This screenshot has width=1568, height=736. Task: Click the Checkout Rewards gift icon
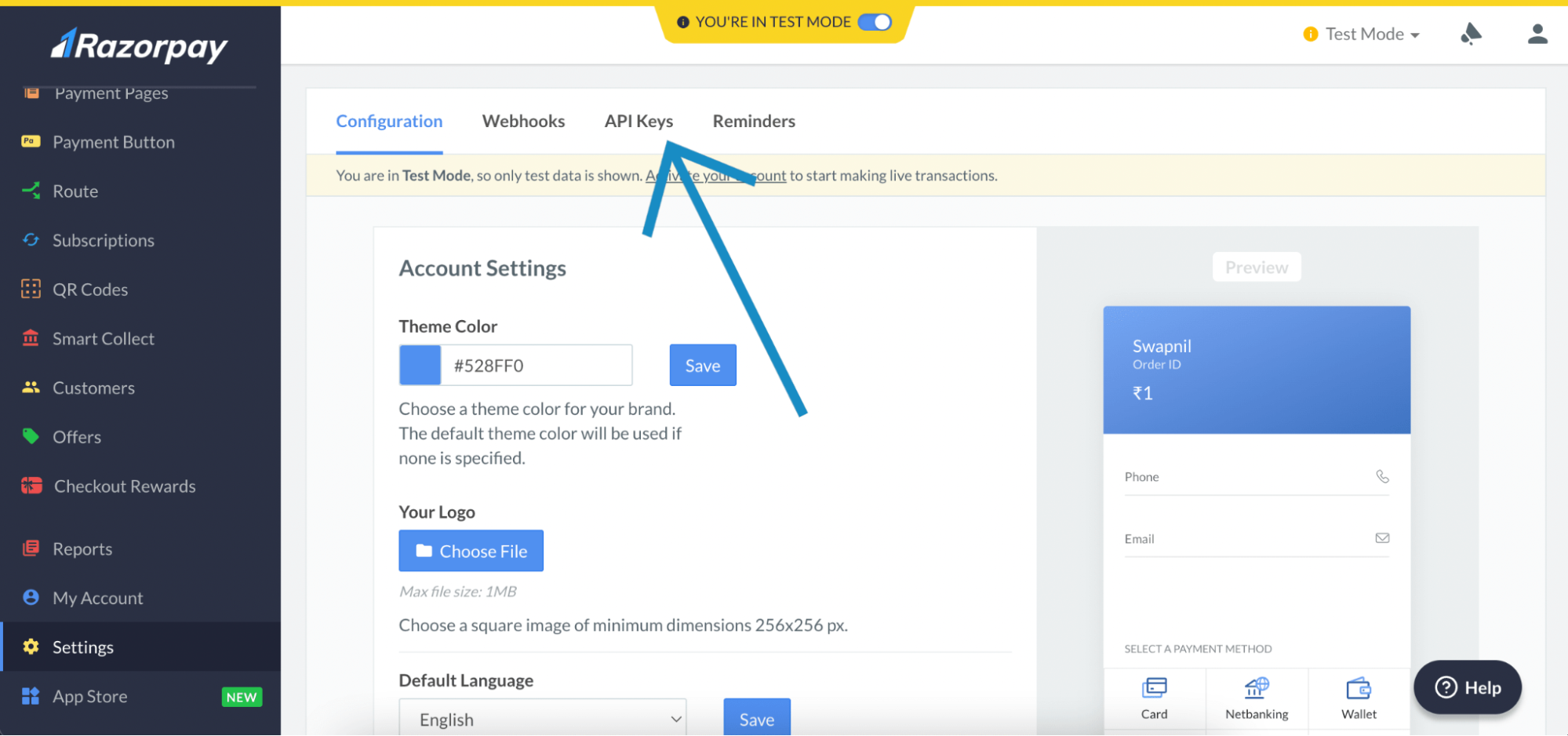(x=31, y=486)
